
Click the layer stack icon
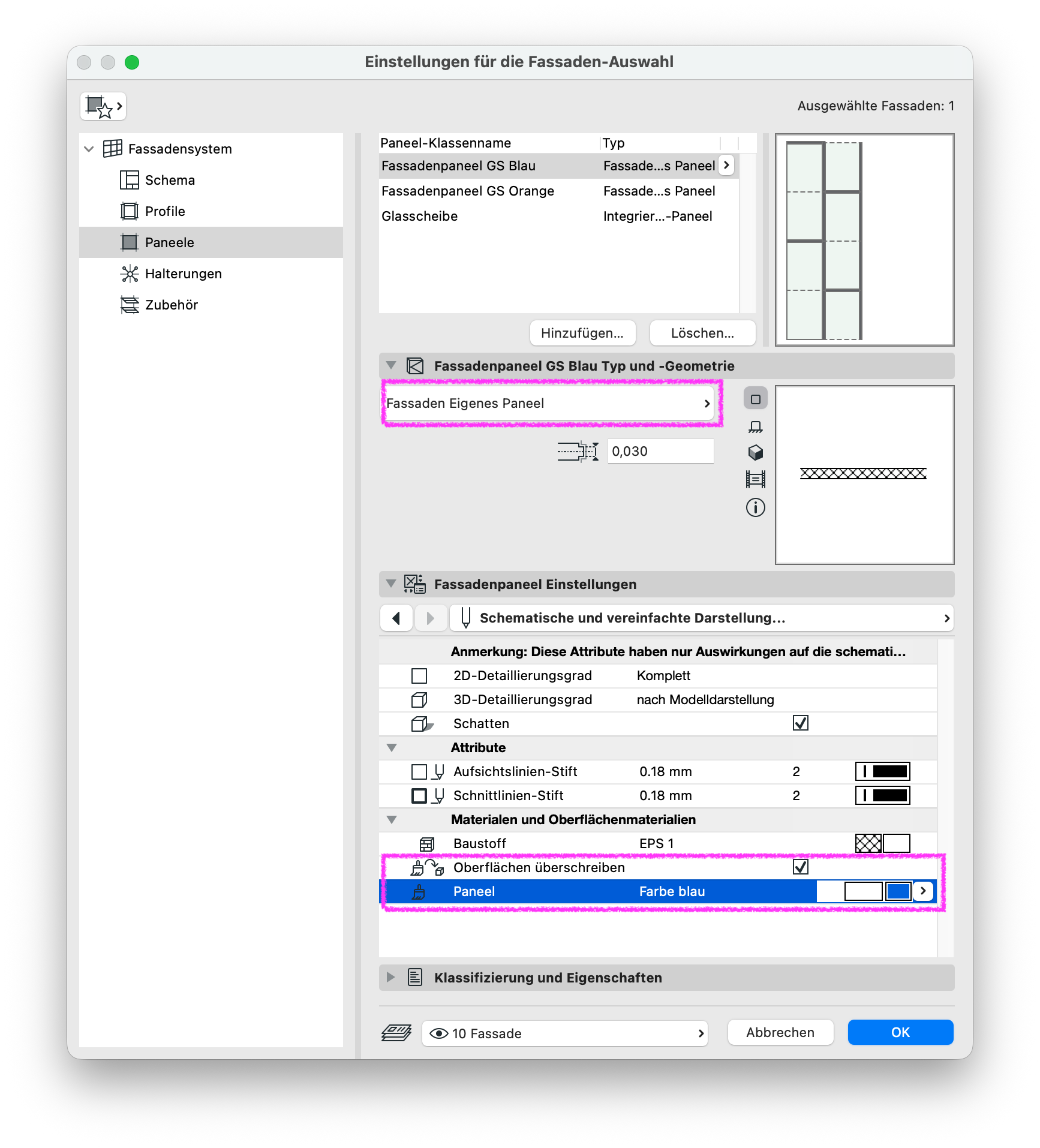[396, 1033]
